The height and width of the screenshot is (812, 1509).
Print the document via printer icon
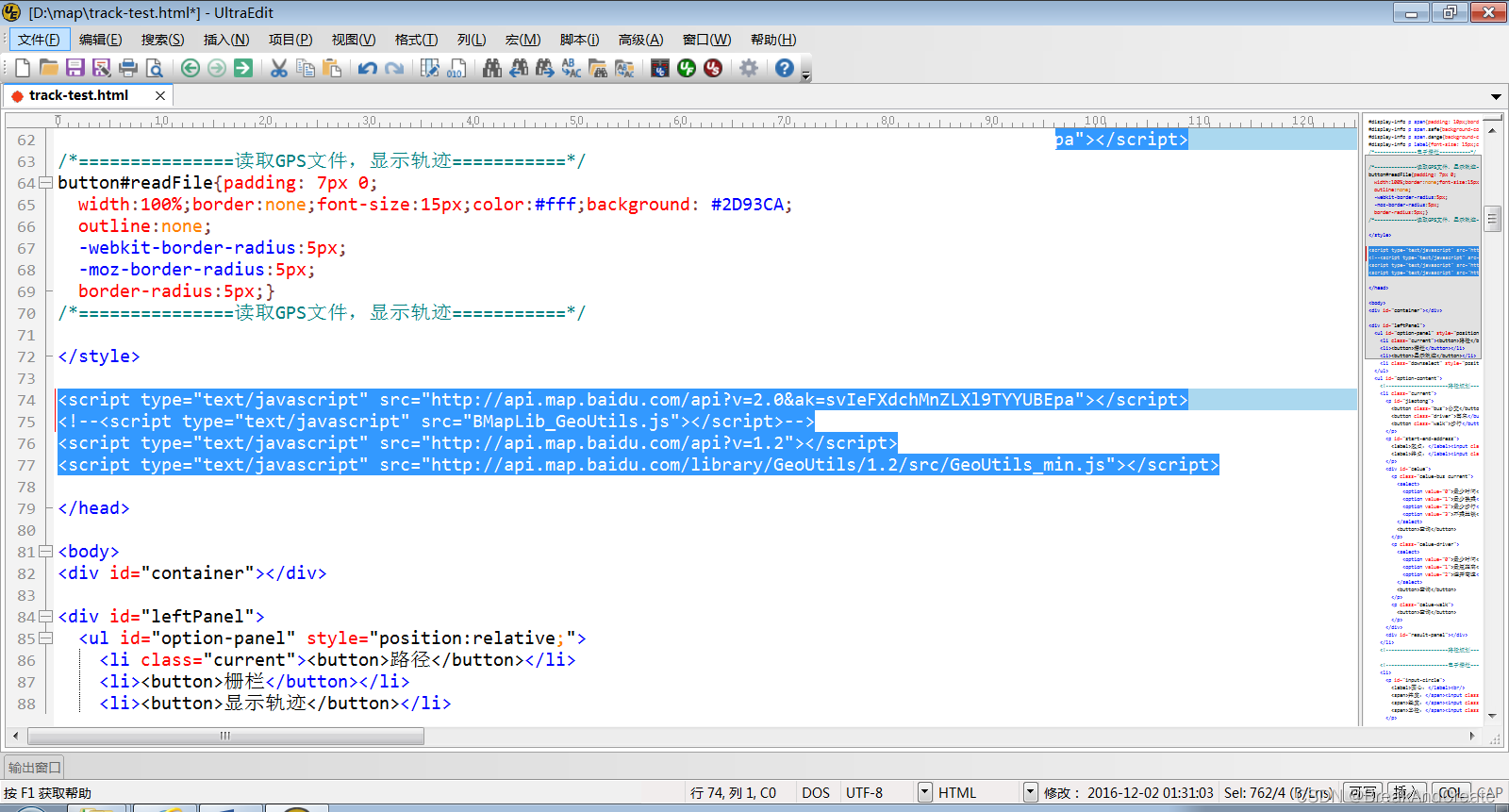tap(128, 68)
